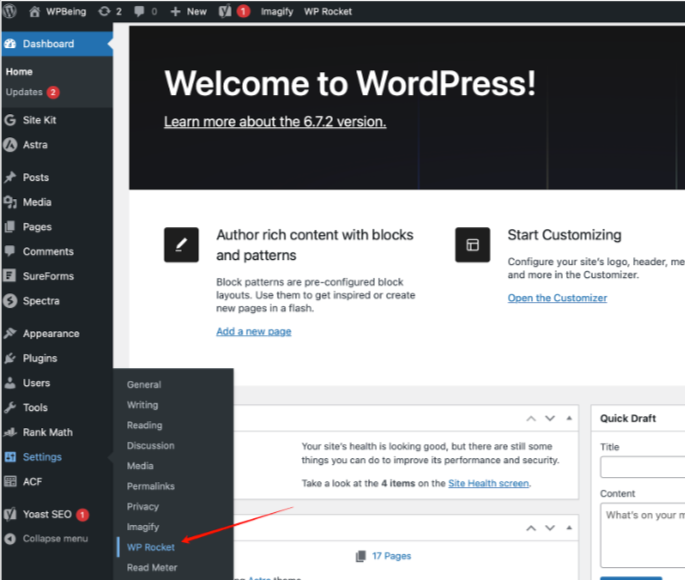
Task: Click the Collapse menu arrow icon
Action: pyautogui.click(x=10, y=539)
